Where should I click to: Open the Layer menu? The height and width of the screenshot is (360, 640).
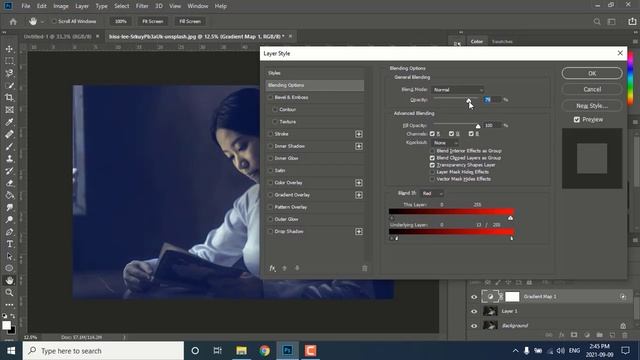tap(82, 6)
